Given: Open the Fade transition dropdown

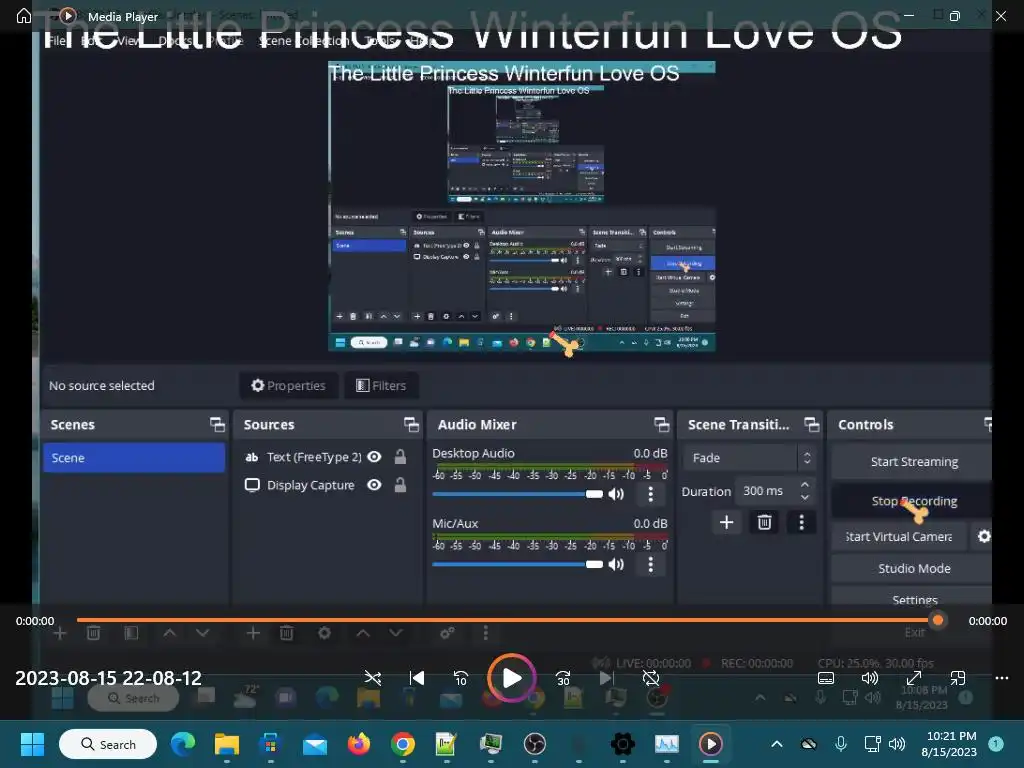Looking at the screenshot, I should click(750, 458).
